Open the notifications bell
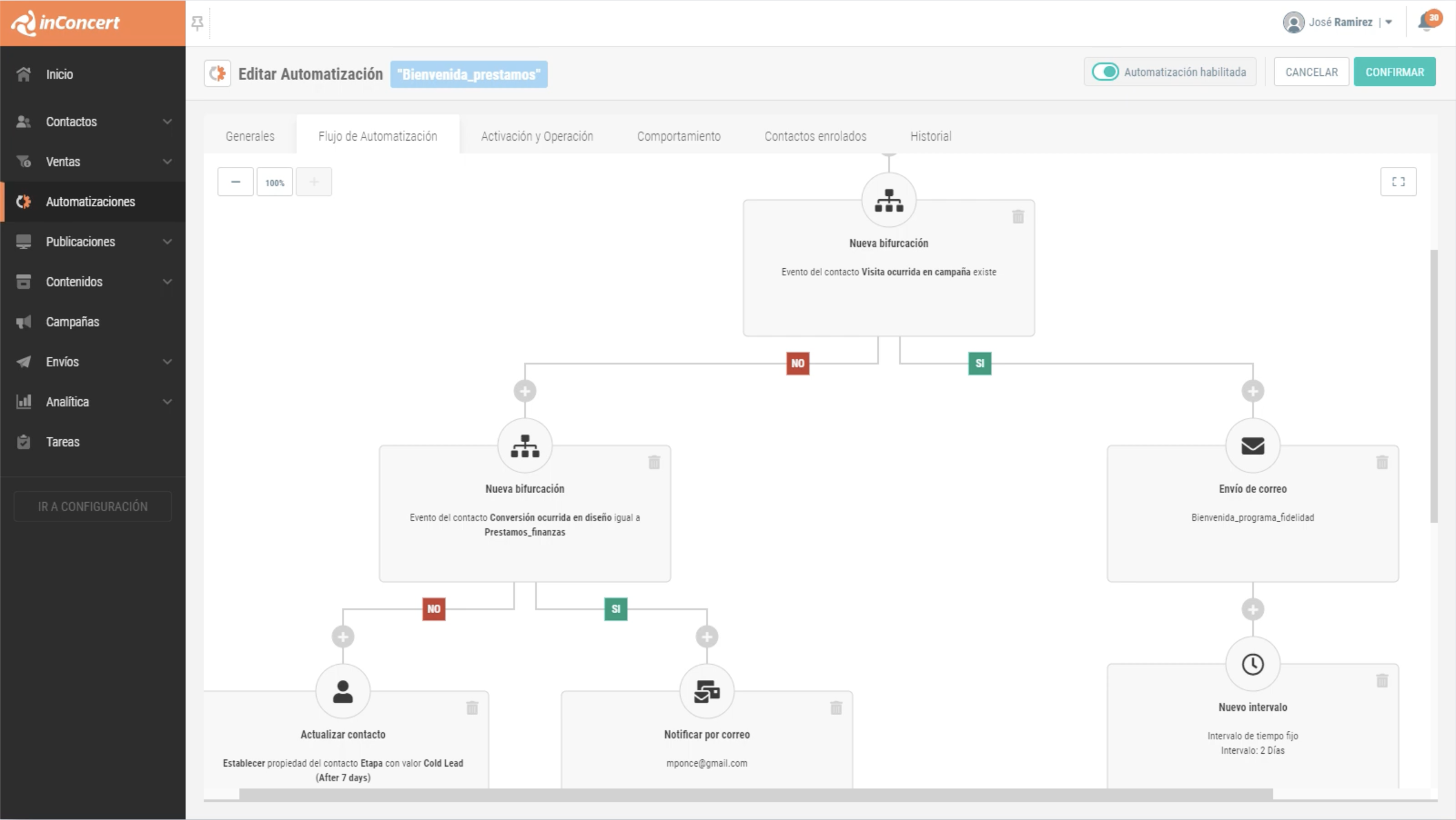 tap(1426, 22)
